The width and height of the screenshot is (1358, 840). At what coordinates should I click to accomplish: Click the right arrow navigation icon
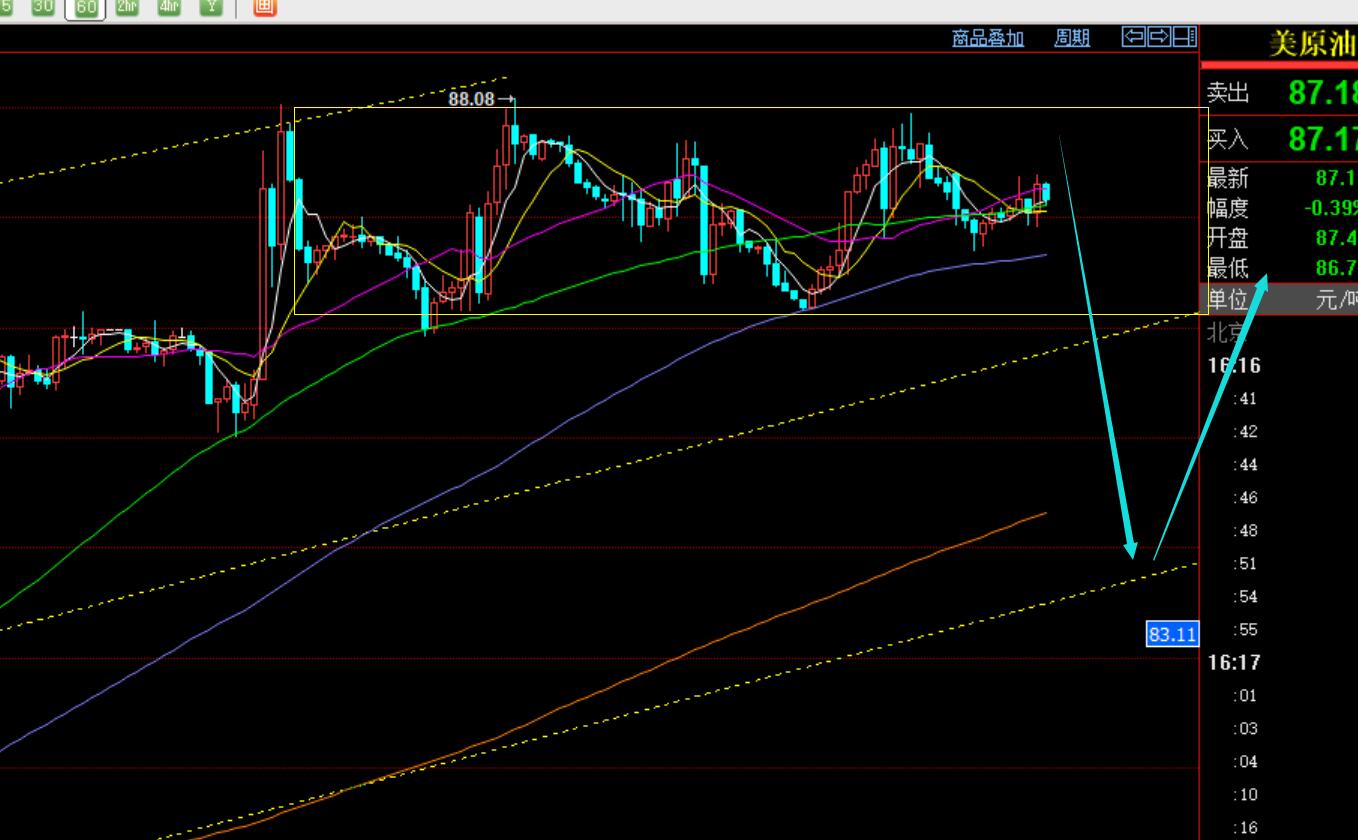pyautogui.click(x=1159, y=38)
